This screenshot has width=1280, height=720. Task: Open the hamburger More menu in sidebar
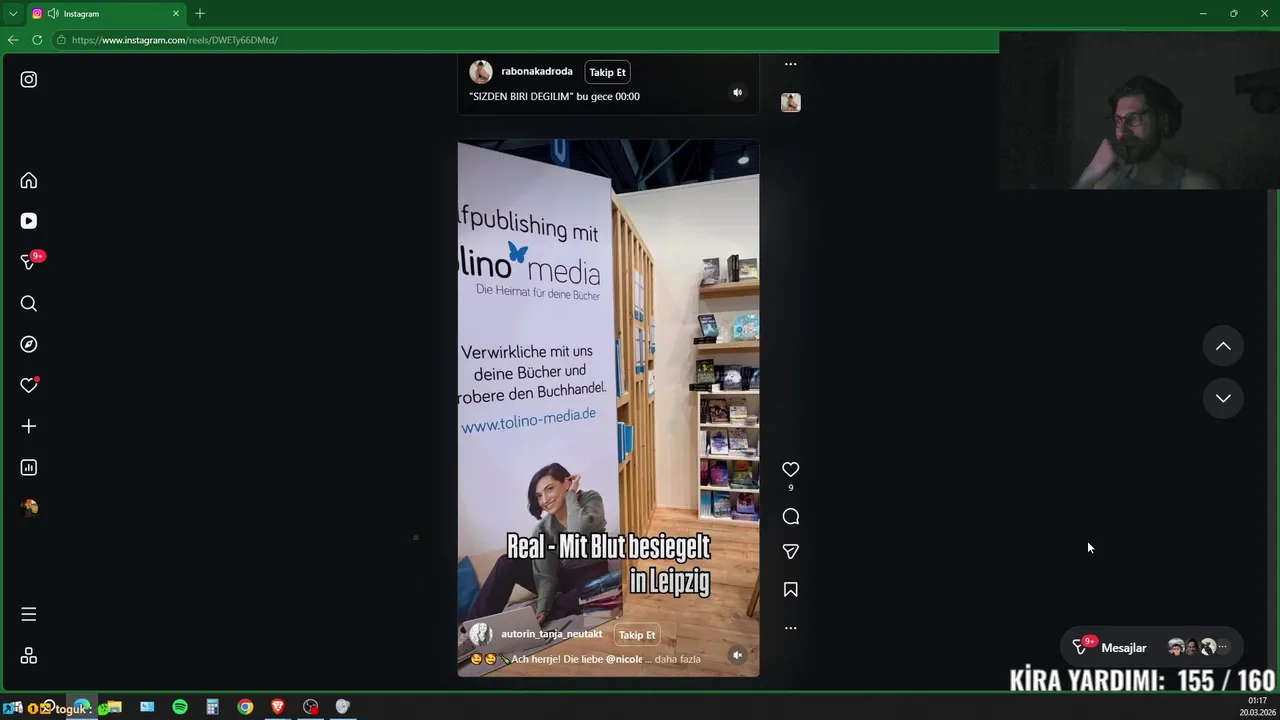coord(29,614)
